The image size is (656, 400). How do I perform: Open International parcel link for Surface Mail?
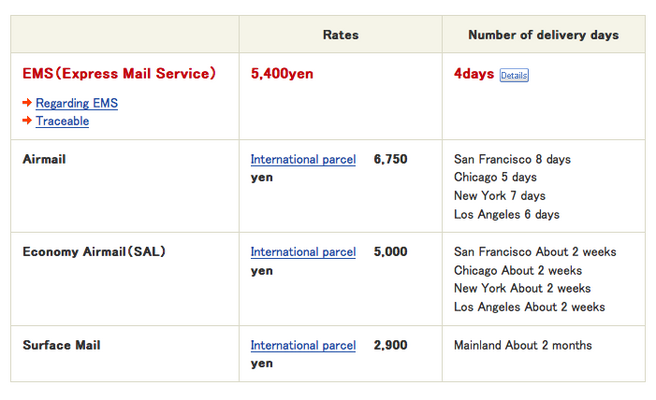pos(303,345)
